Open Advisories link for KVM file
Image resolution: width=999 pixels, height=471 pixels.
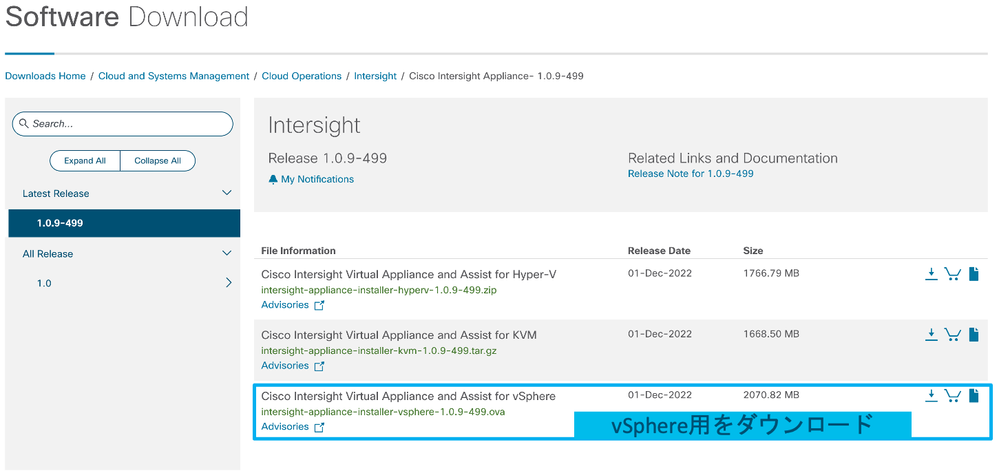285,366
